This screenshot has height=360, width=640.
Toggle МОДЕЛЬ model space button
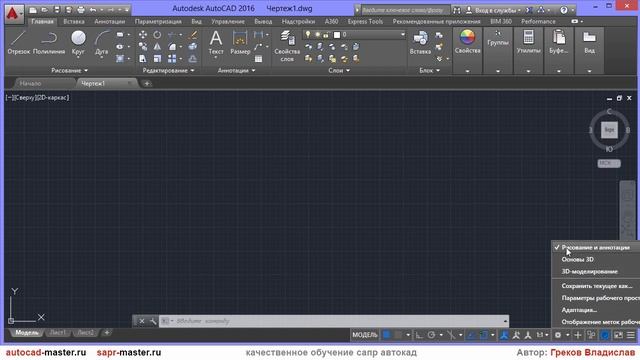pos(365,335)
